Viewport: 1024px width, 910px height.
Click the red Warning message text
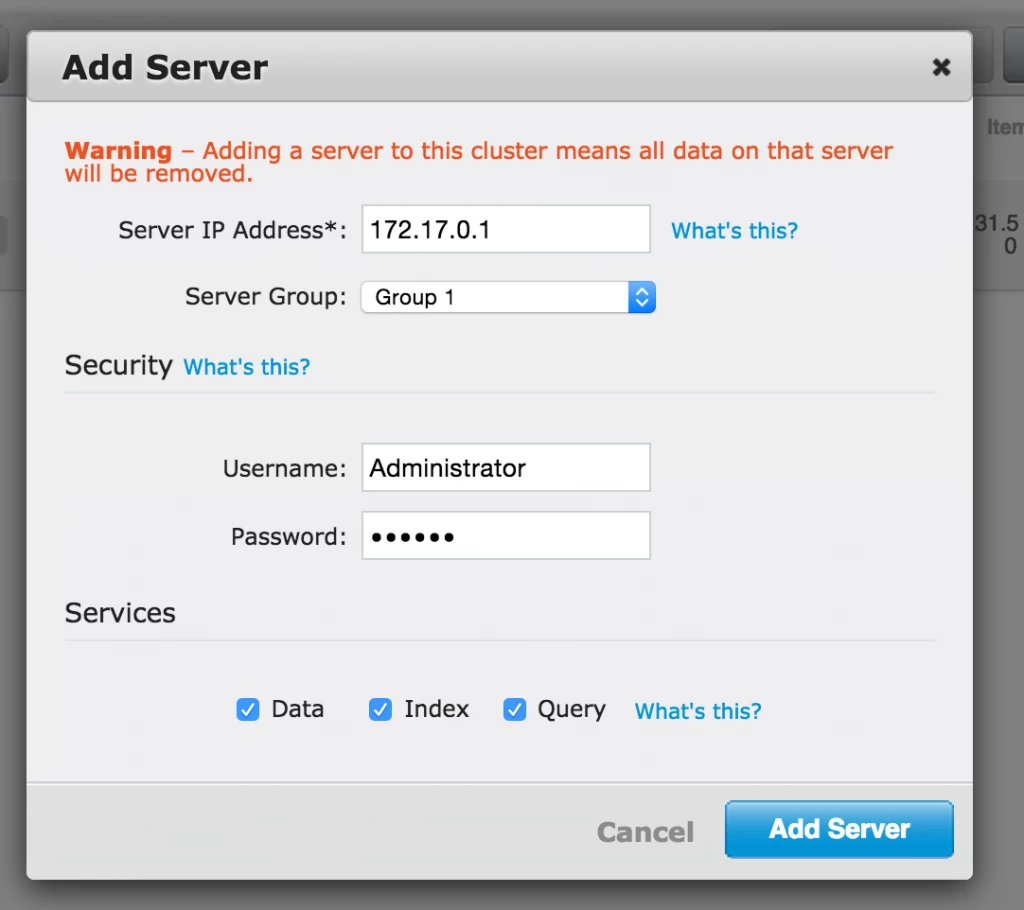[x=478, y=162]
